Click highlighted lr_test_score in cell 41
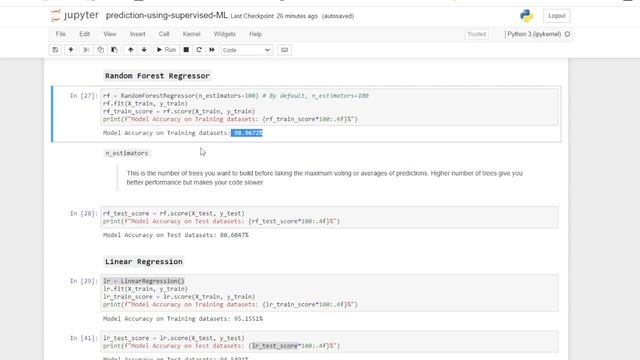This screenshot has height=360, width=640. (x=275, y=346)
